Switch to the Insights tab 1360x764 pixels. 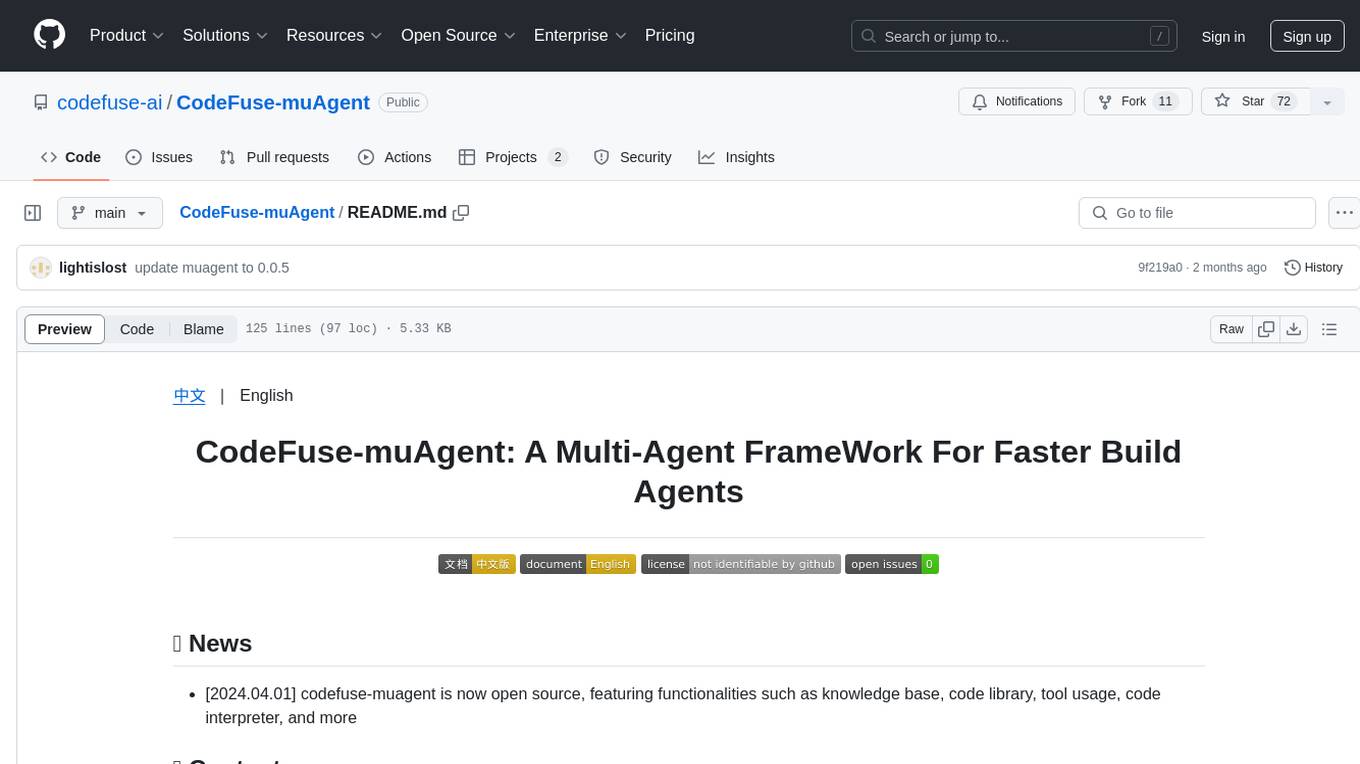[737, 157]
